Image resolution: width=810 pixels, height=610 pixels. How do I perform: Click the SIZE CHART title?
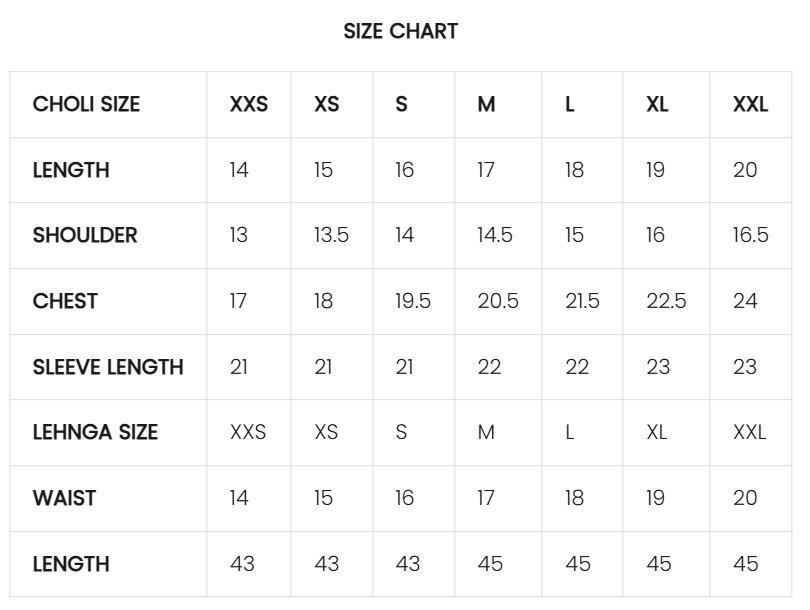pyautogui.click(x=400, y=32)
